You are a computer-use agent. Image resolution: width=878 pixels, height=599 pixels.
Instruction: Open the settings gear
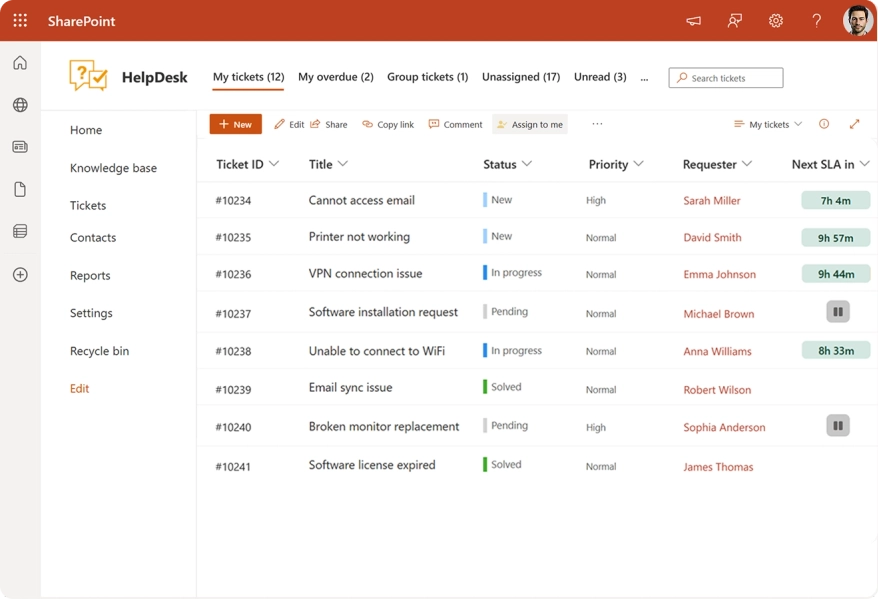[x=776, y=20]
